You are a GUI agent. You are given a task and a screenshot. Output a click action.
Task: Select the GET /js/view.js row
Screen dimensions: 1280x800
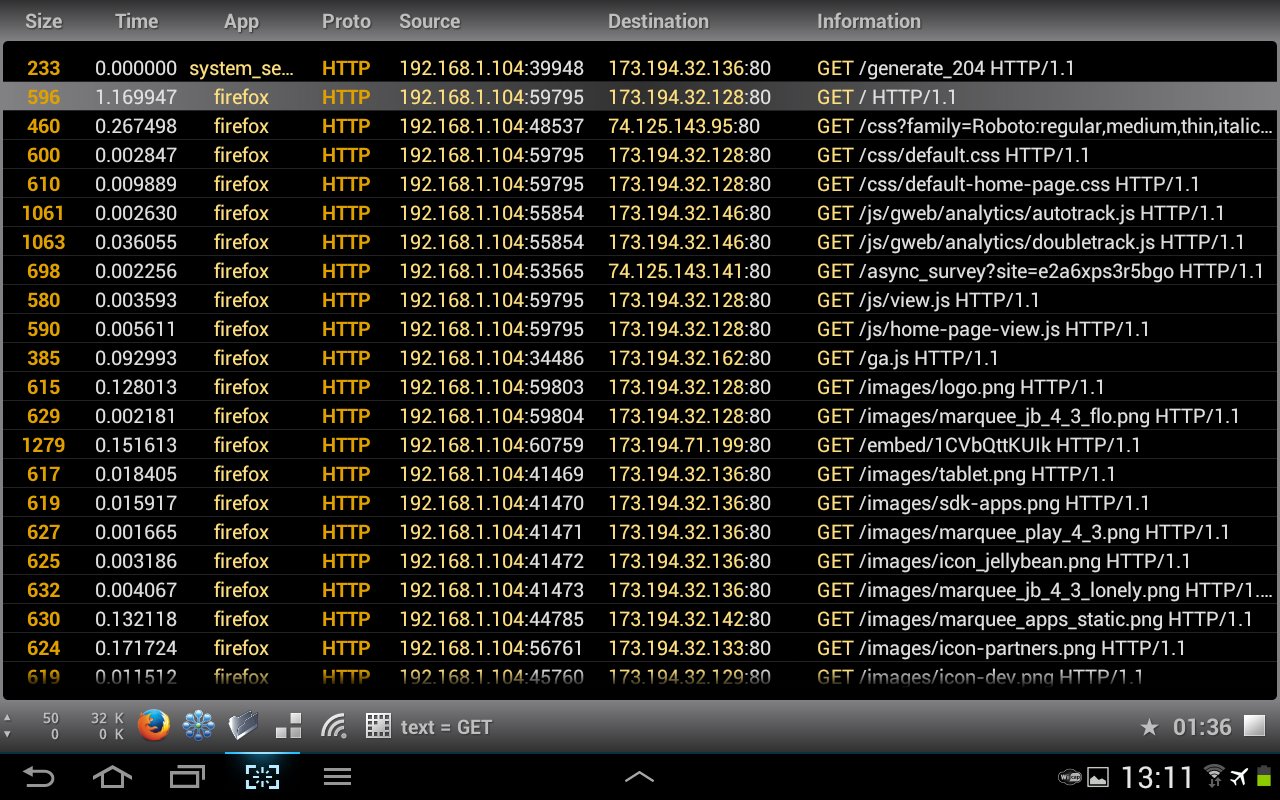tap(640, 300)
